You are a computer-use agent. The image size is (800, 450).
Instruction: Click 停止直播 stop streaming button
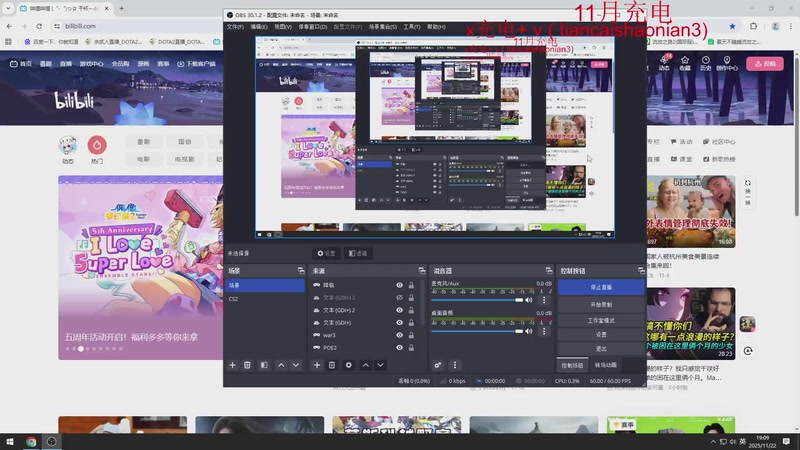tap(601, 287)
